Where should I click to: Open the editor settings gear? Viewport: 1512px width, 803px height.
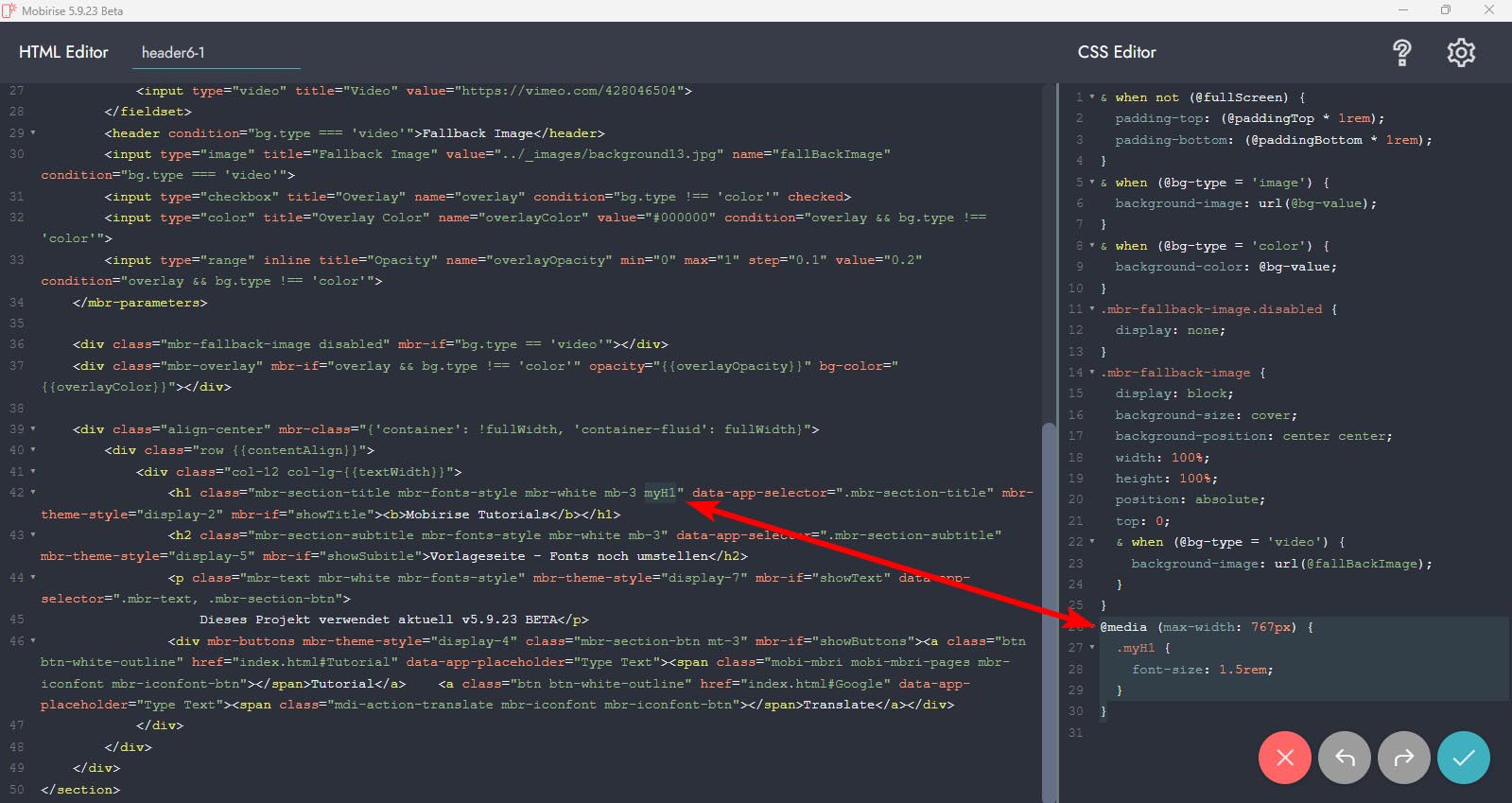click(1461, 53)
